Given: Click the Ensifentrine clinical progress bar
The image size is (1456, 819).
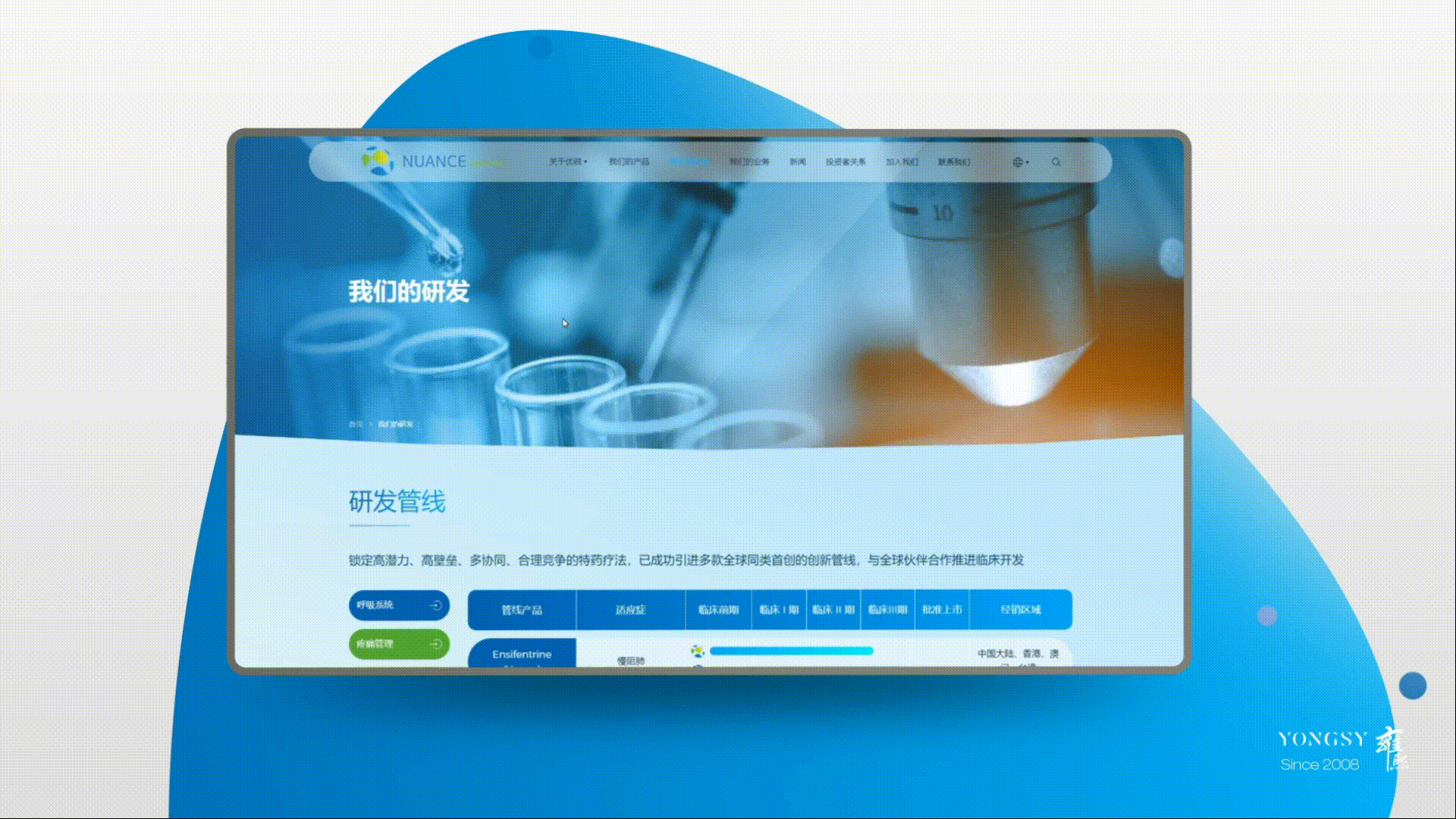Looking at the screenshot, I should (x=791, y=651).
